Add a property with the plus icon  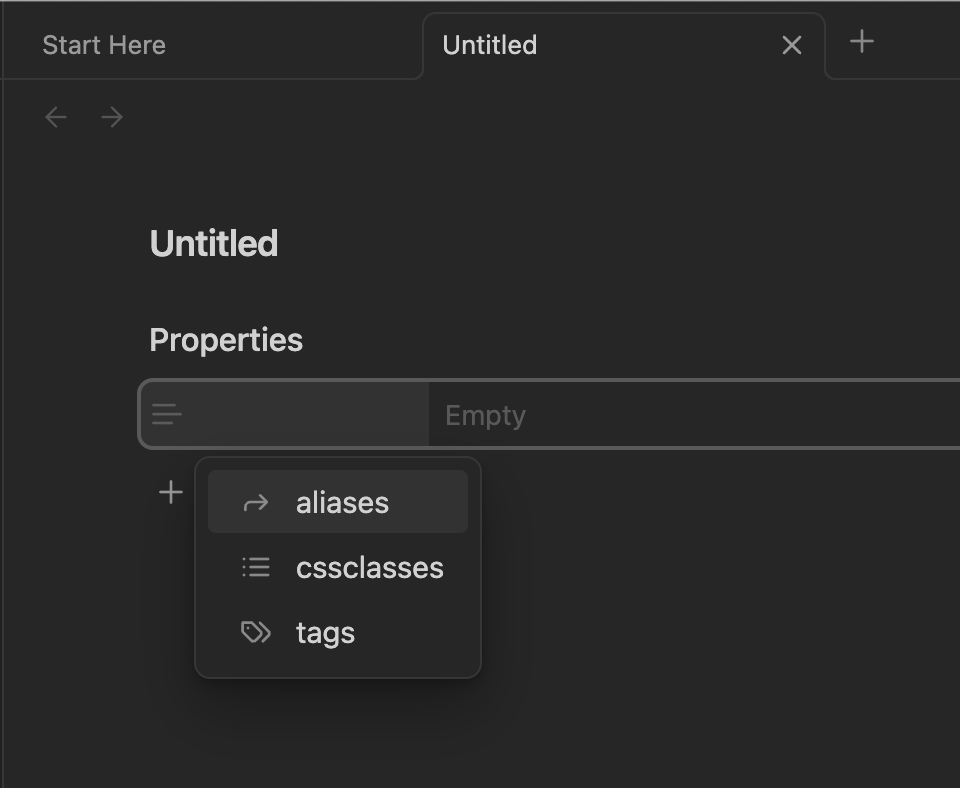click(x=171, y=492)
